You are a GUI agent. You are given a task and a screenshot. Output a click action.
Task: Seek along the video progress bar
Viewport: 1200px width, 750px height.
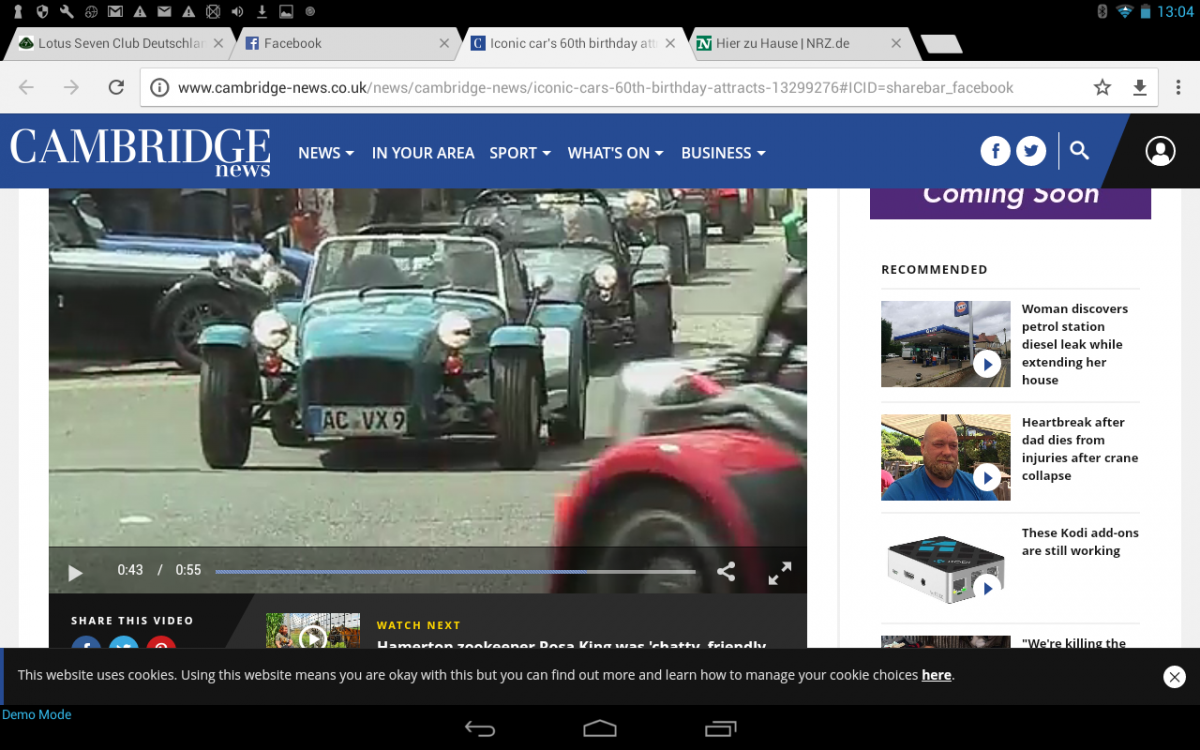pyautogui.click(x=455, y=572)
